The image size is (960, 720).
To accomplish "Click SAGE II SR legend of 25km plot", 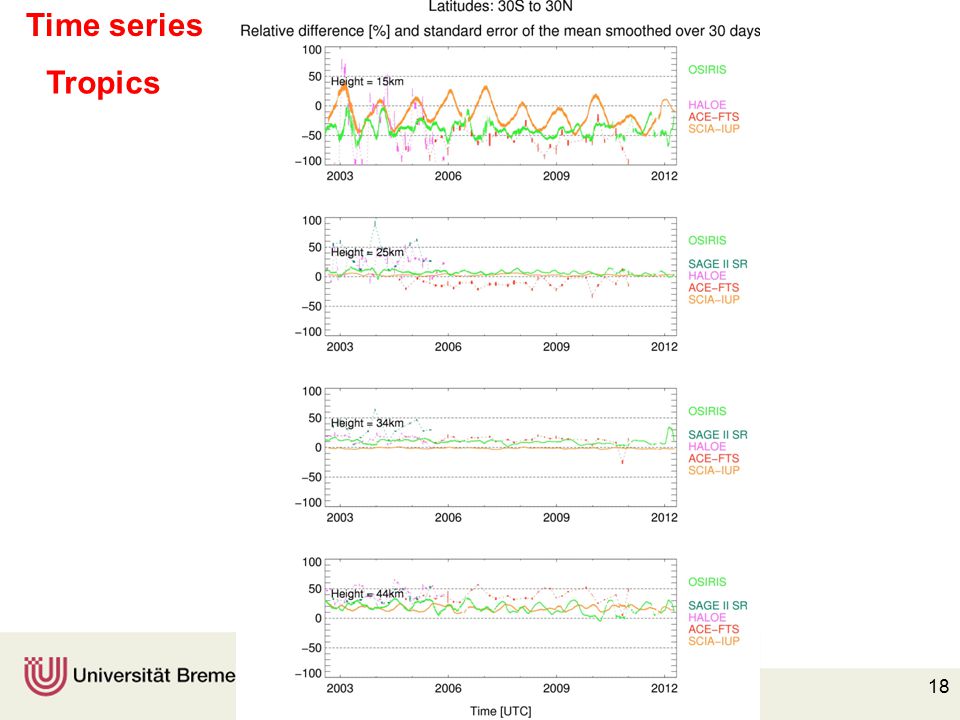I will click(718, 264).
